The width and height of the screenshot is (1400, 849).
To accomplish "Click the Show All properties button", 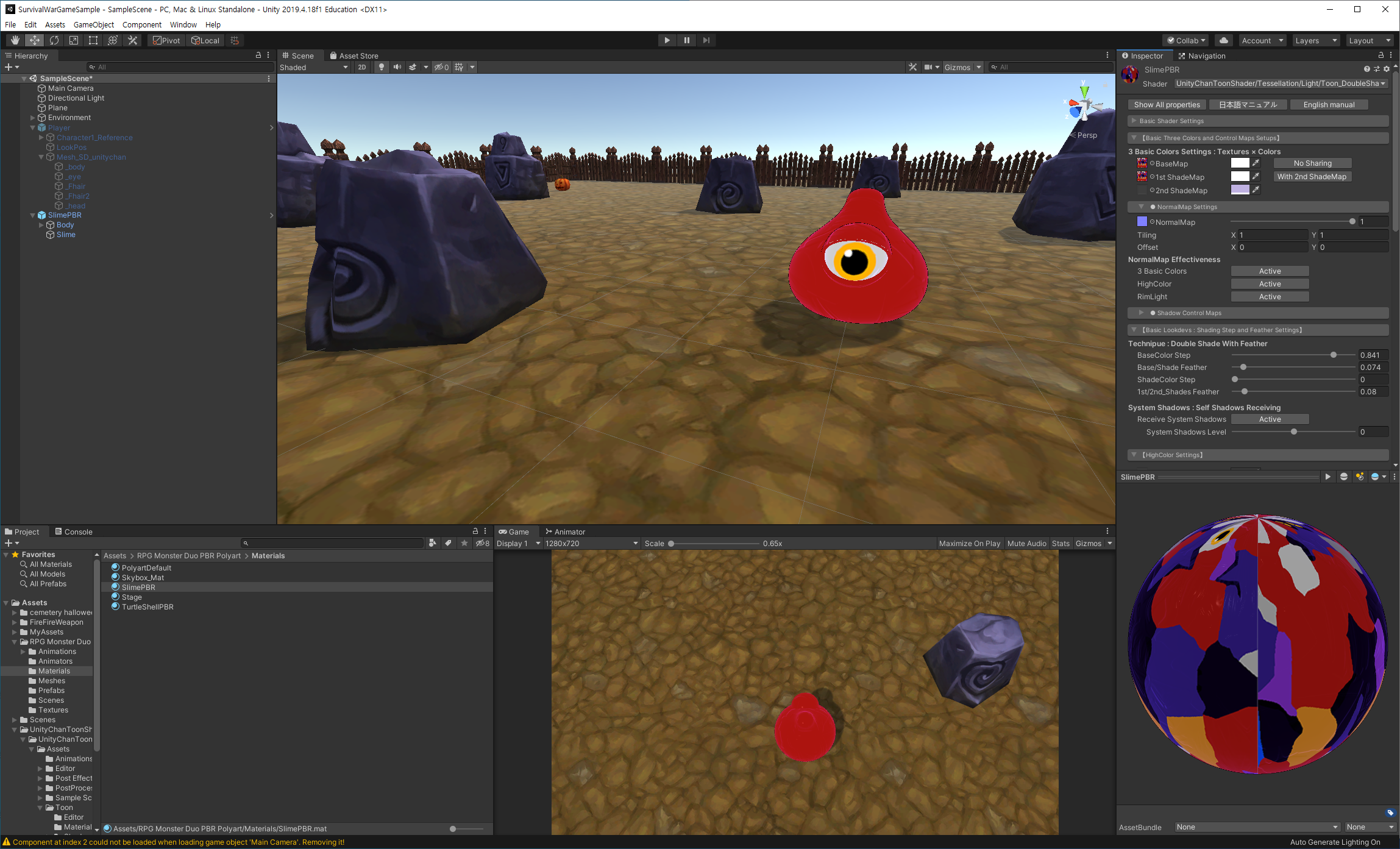I will click(x=1167, y=105).
